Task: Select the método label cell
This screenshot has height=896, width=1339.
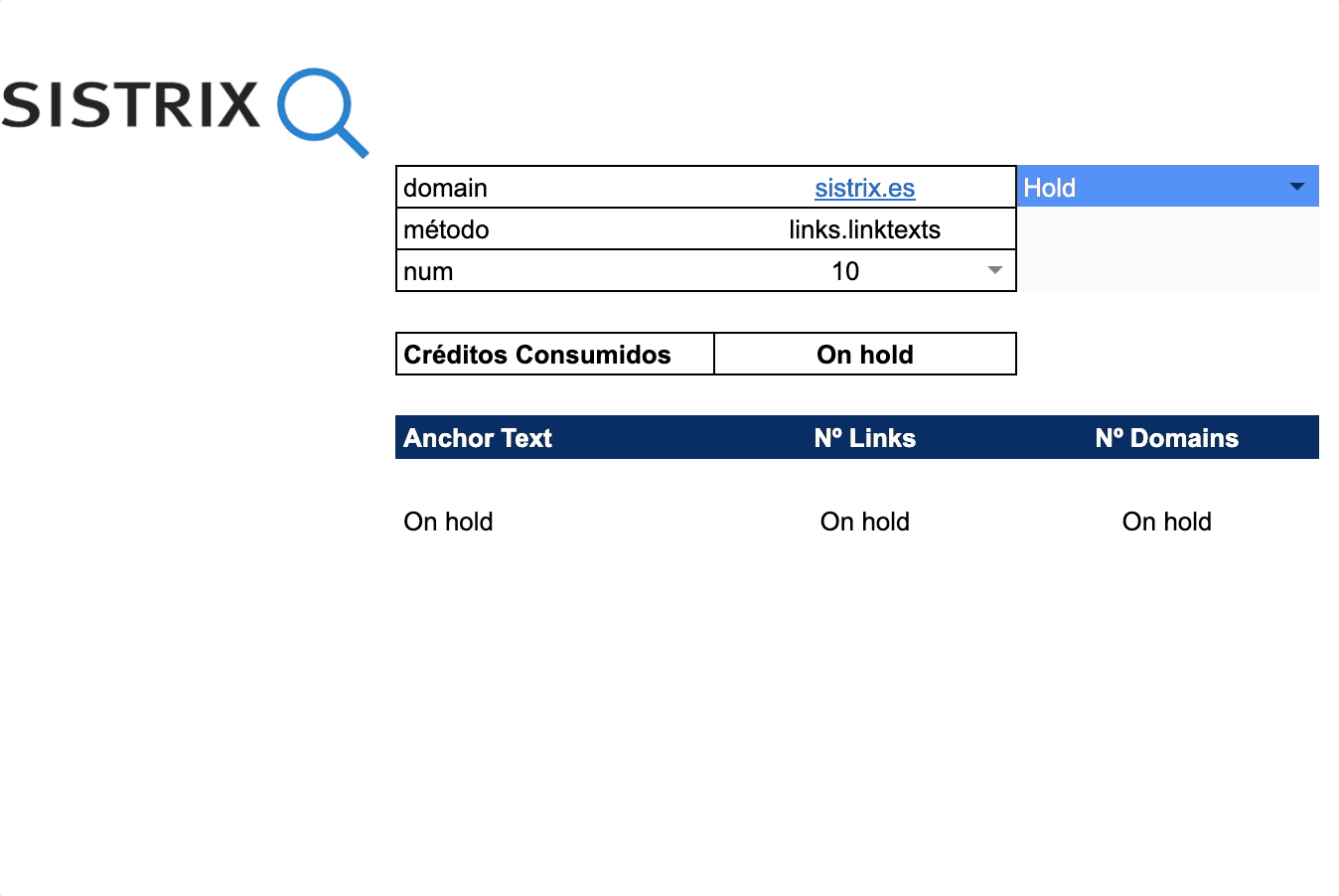Action: [447, 229]
